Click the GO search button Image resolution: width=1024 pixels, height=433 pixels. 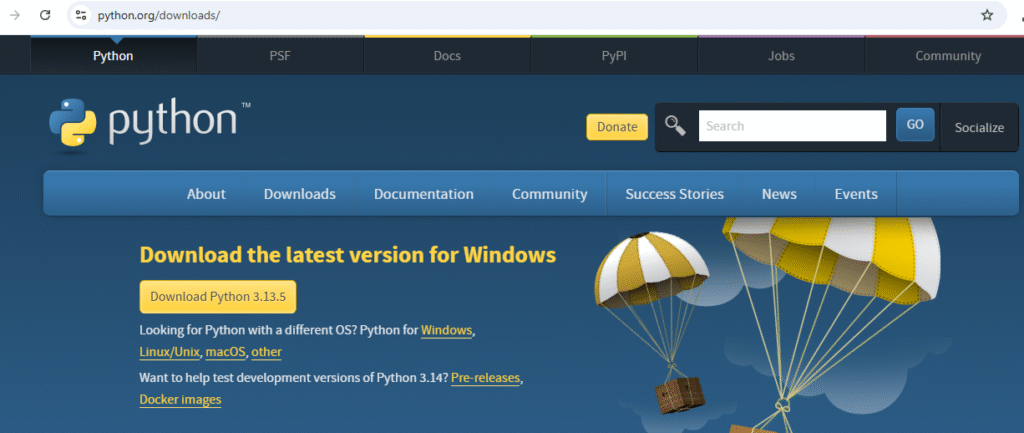click(x=915, y=125)
